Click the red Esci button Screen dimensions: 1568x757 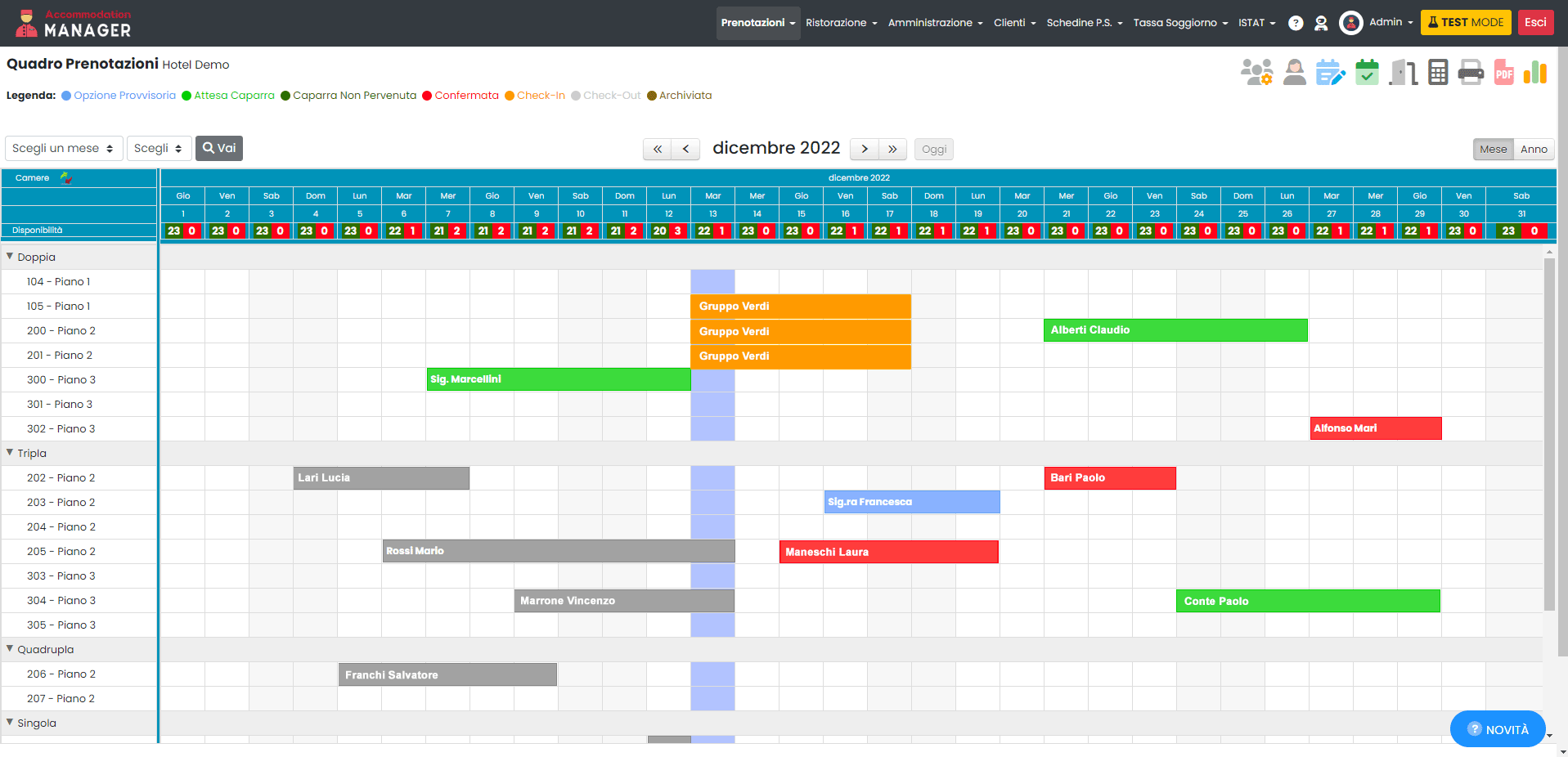coord(1535,22)
